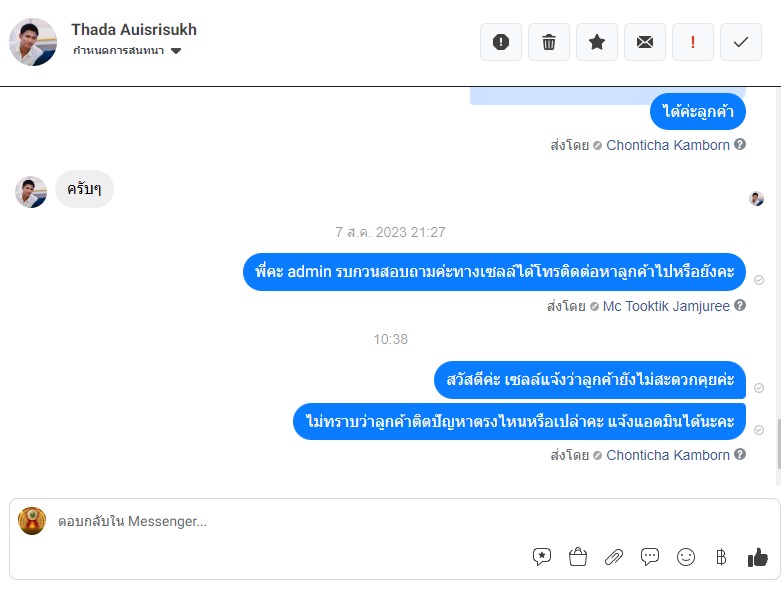Open the chat bubble quick reply icon
This screenshot has height=589, width=781.
pos(650,557)
